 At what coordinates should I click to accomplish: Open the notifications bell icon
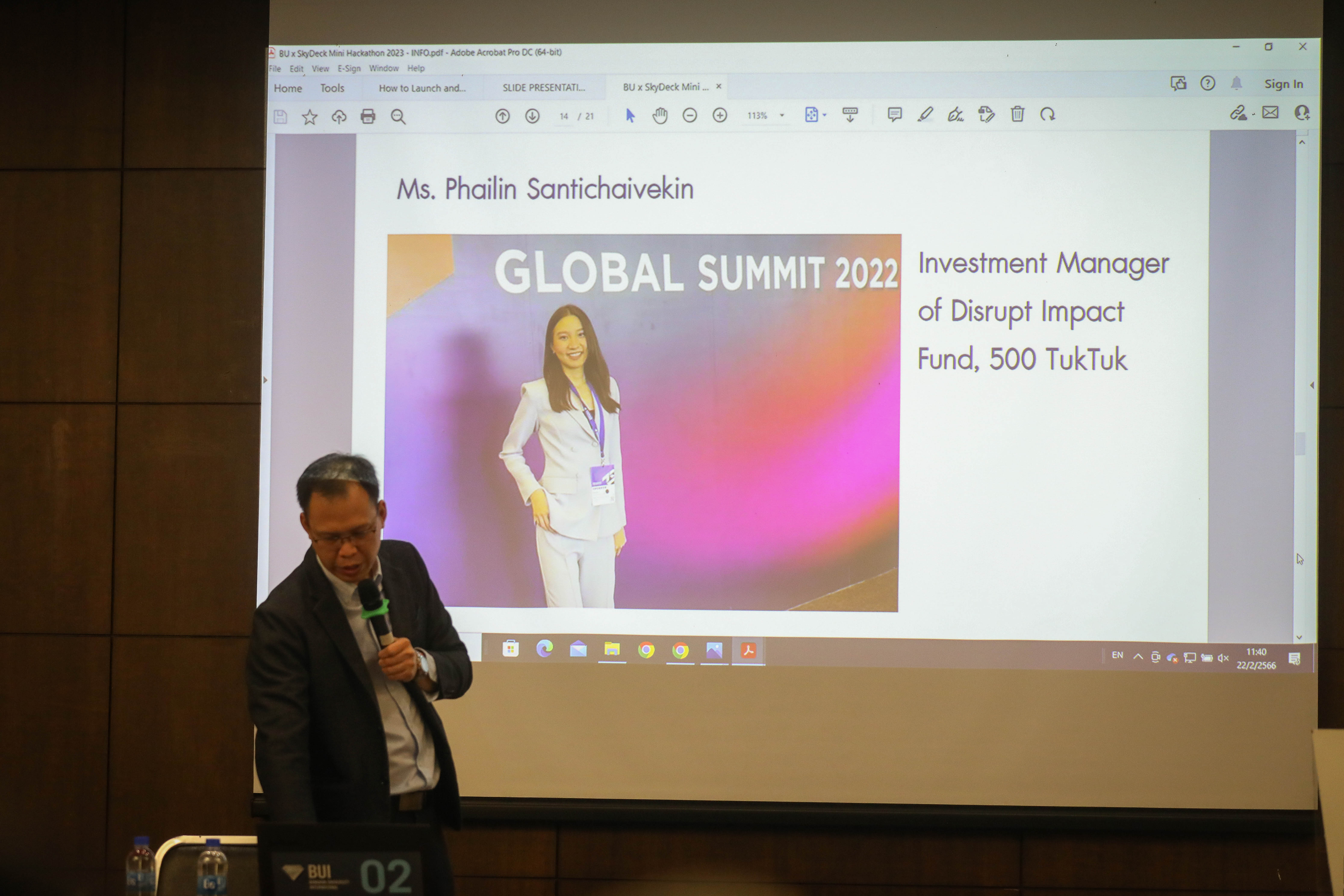click(1236, 83)
